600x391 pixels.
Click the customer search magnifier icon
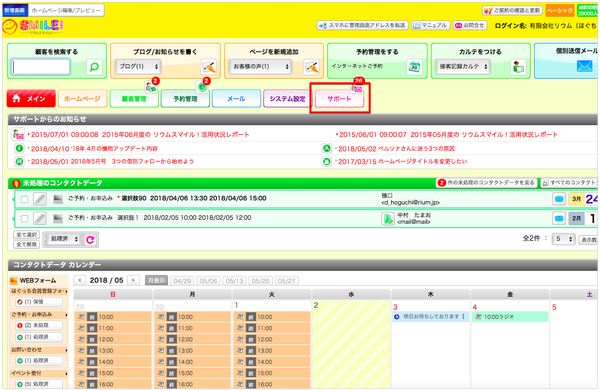(94, 67)
